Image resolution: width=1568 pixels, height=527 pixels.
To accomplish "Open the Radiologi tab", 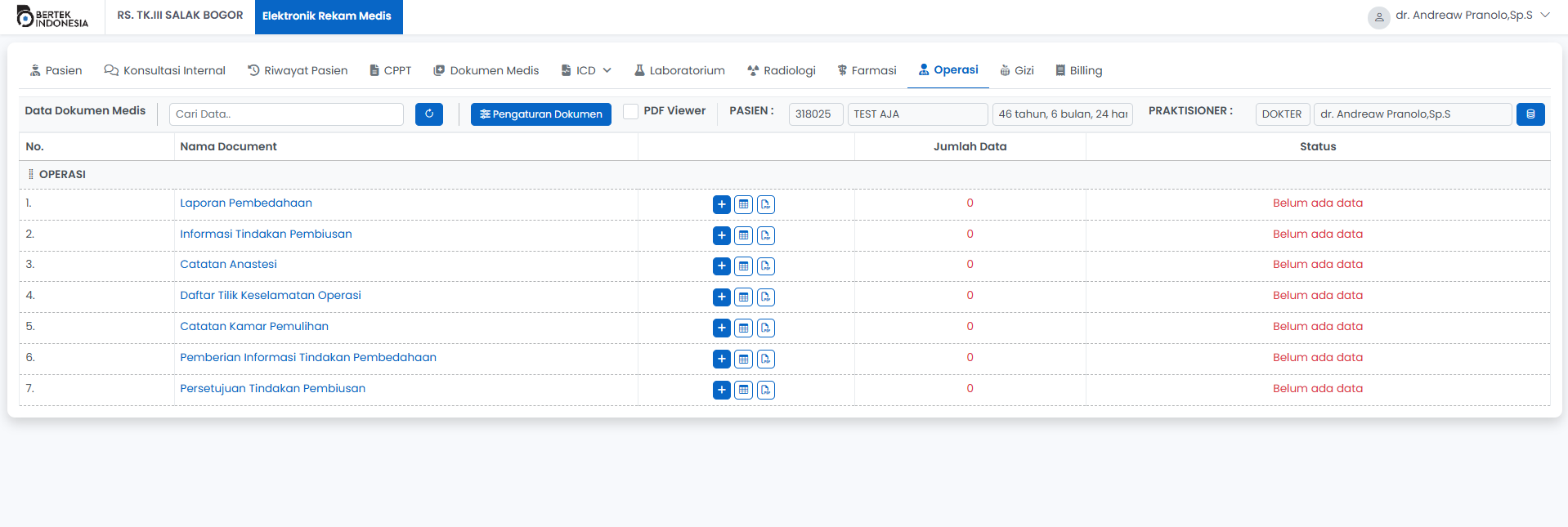I will pos(781,71).
